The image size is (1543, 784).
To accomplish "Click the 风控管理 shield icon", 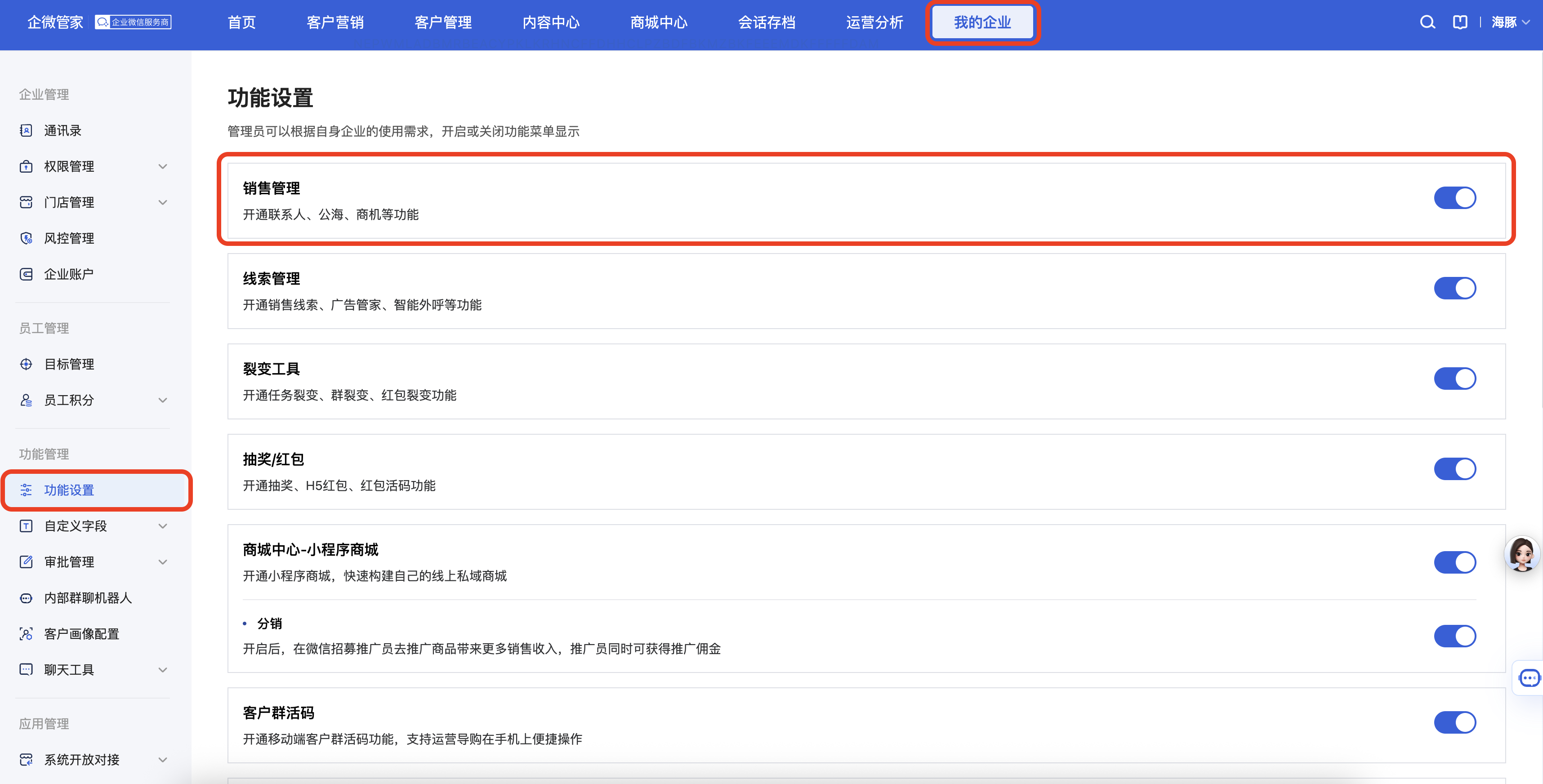I will pos(26,238).
